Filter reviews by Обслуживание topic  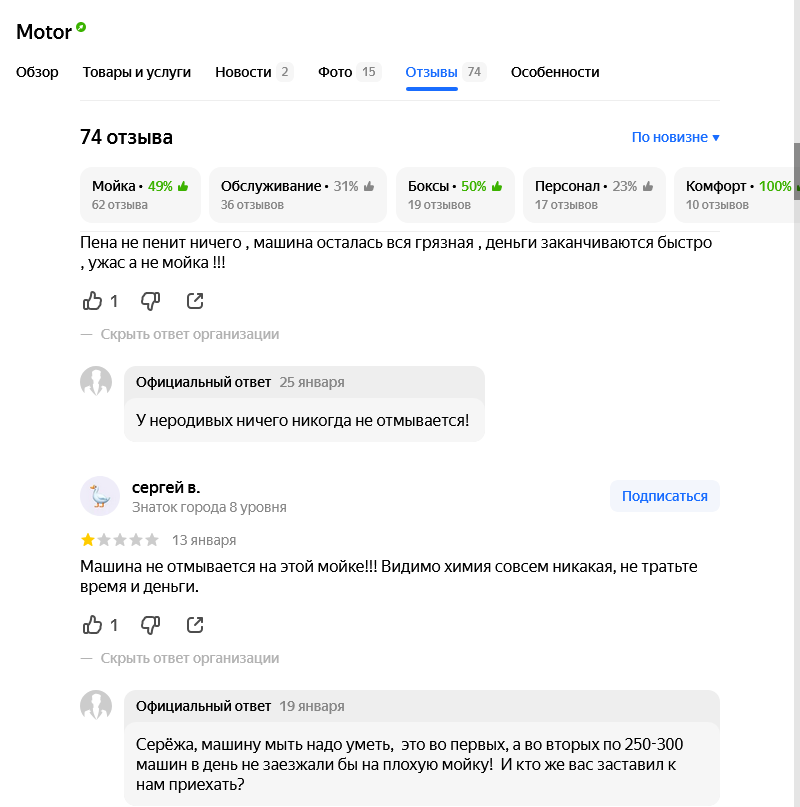(297, 194)
